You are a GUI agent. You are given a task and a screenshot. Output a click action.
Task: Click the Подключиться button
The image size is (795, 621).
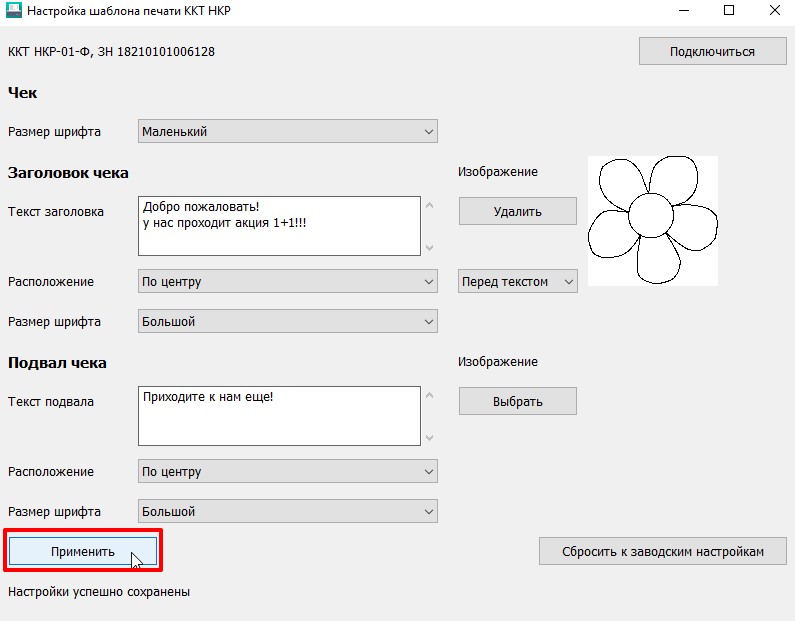click(x=712, y=51)
